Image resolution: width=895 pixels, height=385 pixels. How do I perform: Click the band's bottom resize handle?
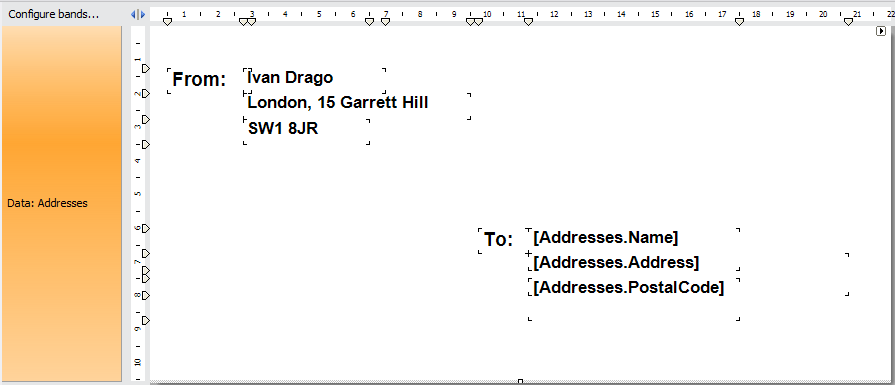(520, 381)
